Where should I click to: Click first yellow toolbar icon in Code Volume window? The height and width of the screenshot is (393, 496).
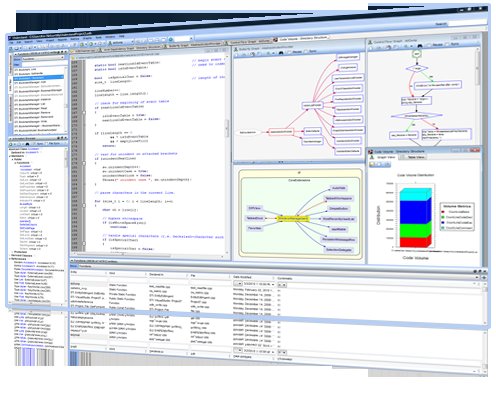pos(372,164)
